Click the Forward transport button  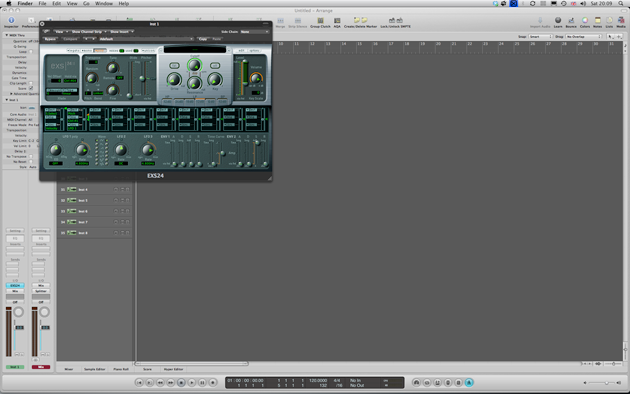pos(170,383)
